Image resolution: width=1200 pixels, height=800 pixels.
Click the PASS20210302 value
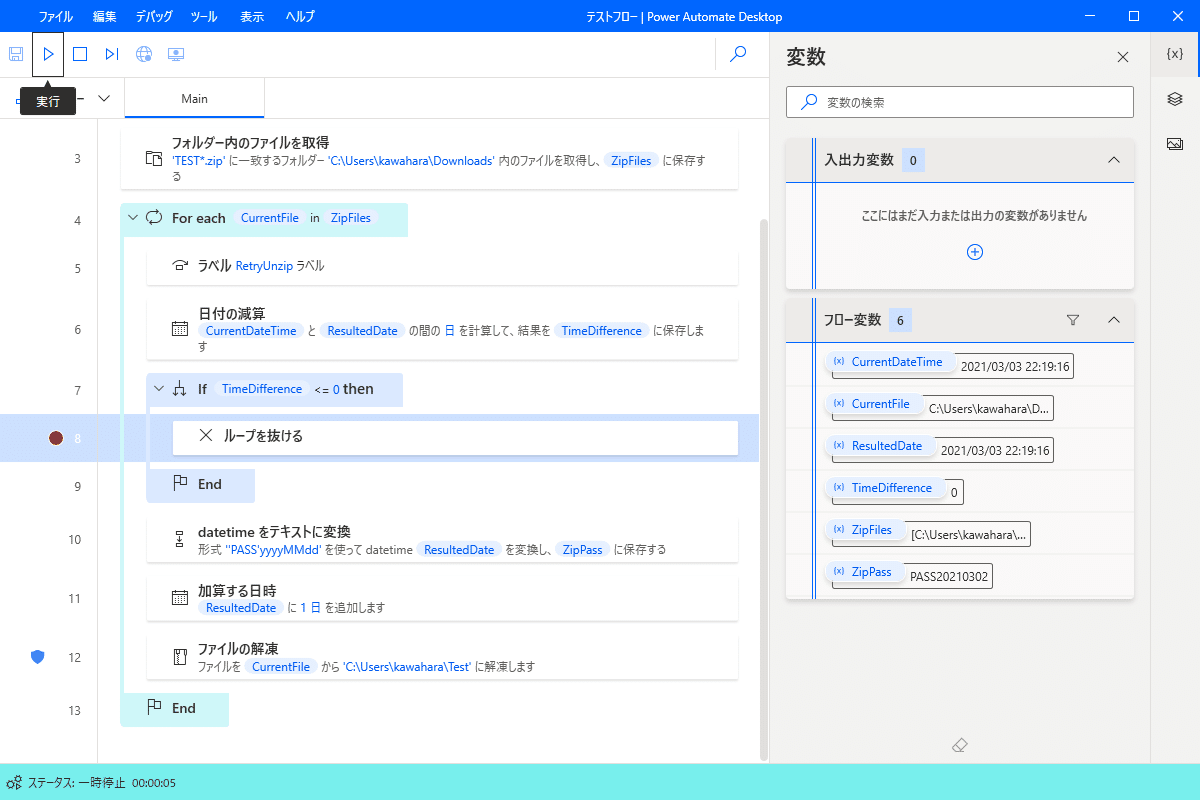(947, 577)
